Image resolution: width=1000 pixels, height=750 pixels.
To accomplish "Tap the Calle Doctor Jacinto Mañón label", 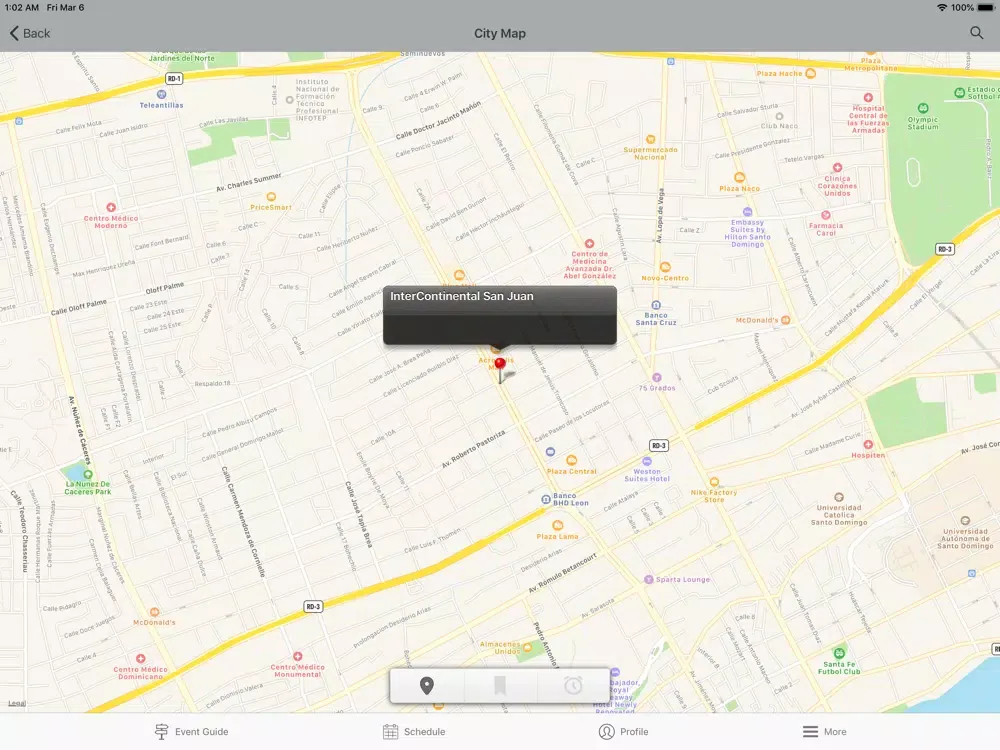I will tap(438, 120).
